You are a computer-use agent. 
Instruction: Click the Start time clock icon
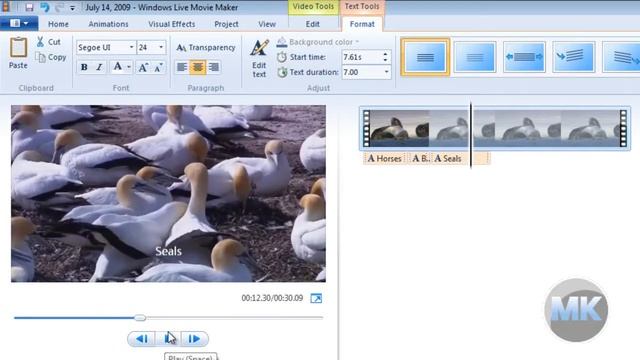click(282, 57)
